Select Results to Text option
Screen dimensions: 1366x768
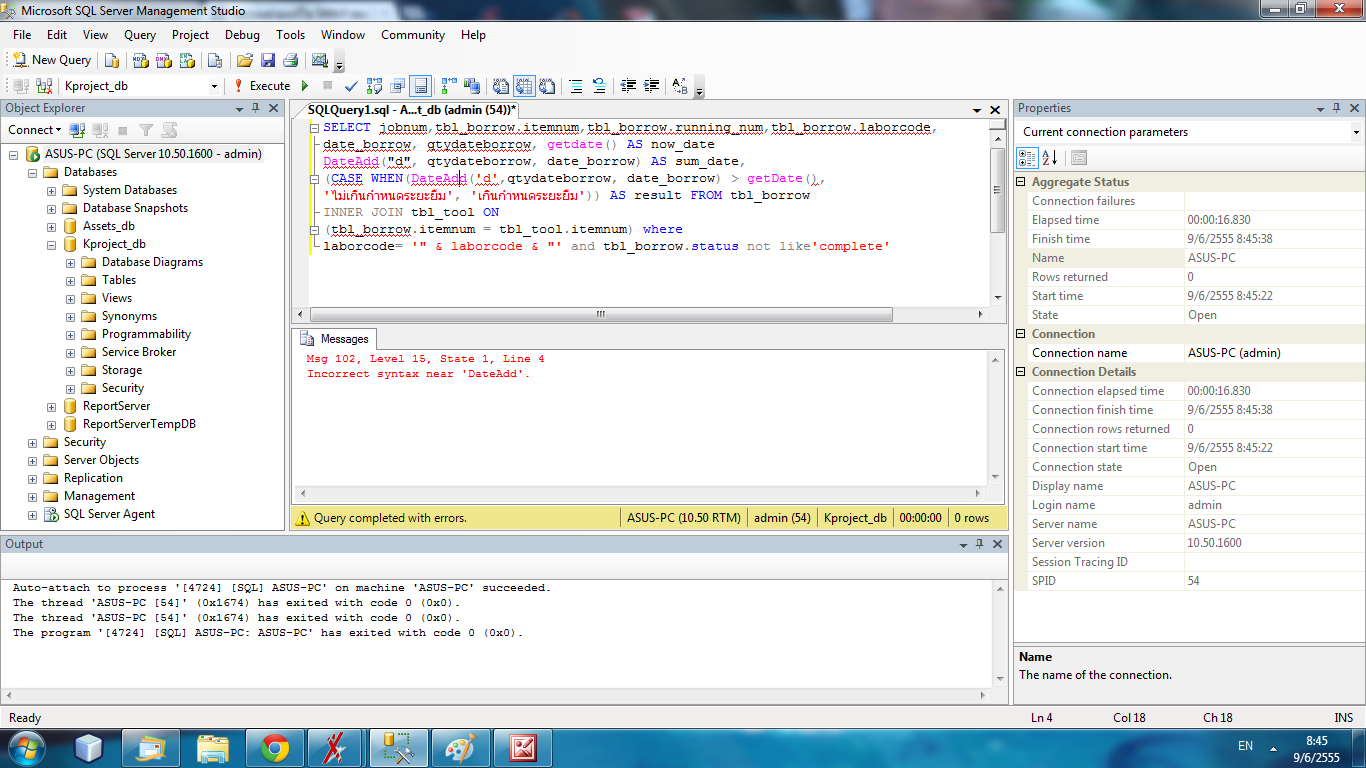(501, 86)
